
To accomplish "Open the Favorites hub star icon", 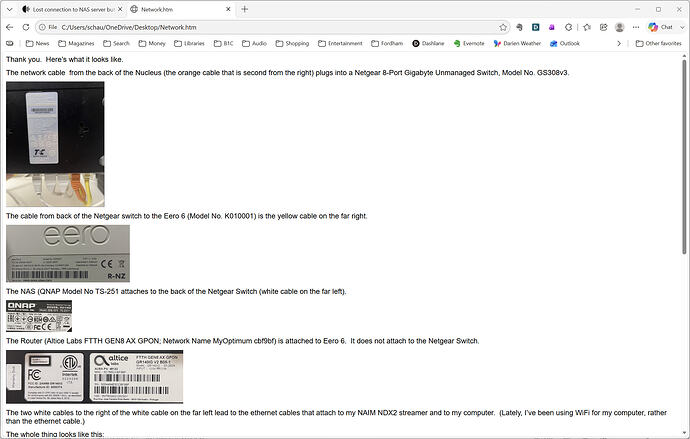I will 587,27.
